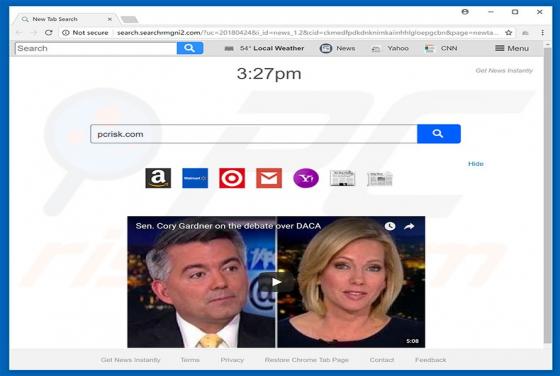Image resolution: width=560 pixels, height=376 pixels.
Task: Open the Feedback footer link
Action: tap(431, 360)
